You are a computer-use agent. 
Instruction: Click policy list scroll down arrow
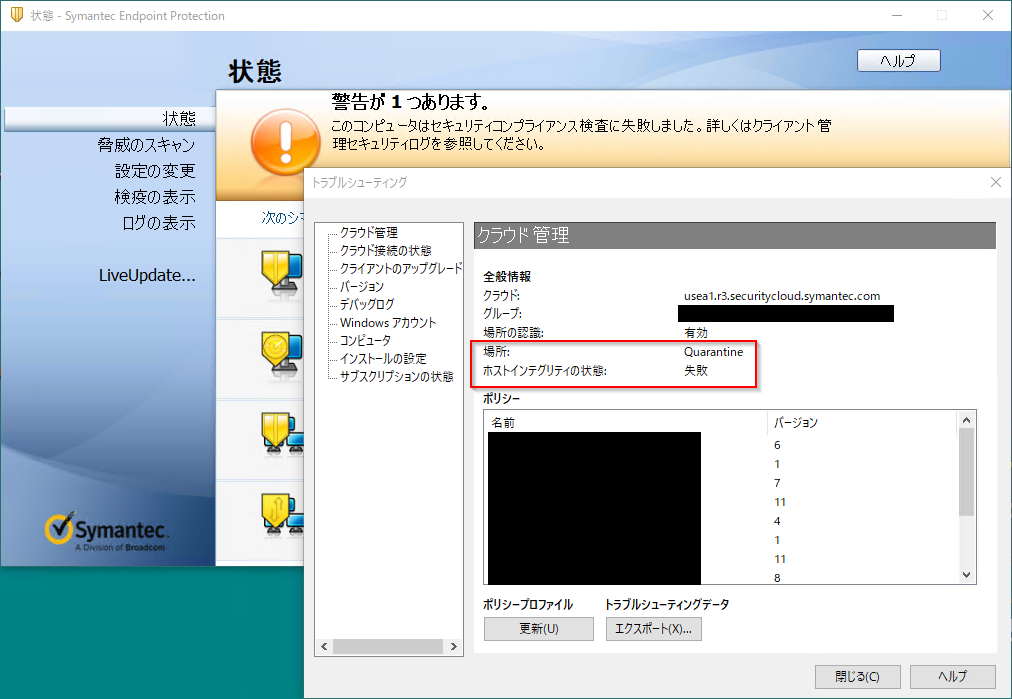click(x=966, y=574)
